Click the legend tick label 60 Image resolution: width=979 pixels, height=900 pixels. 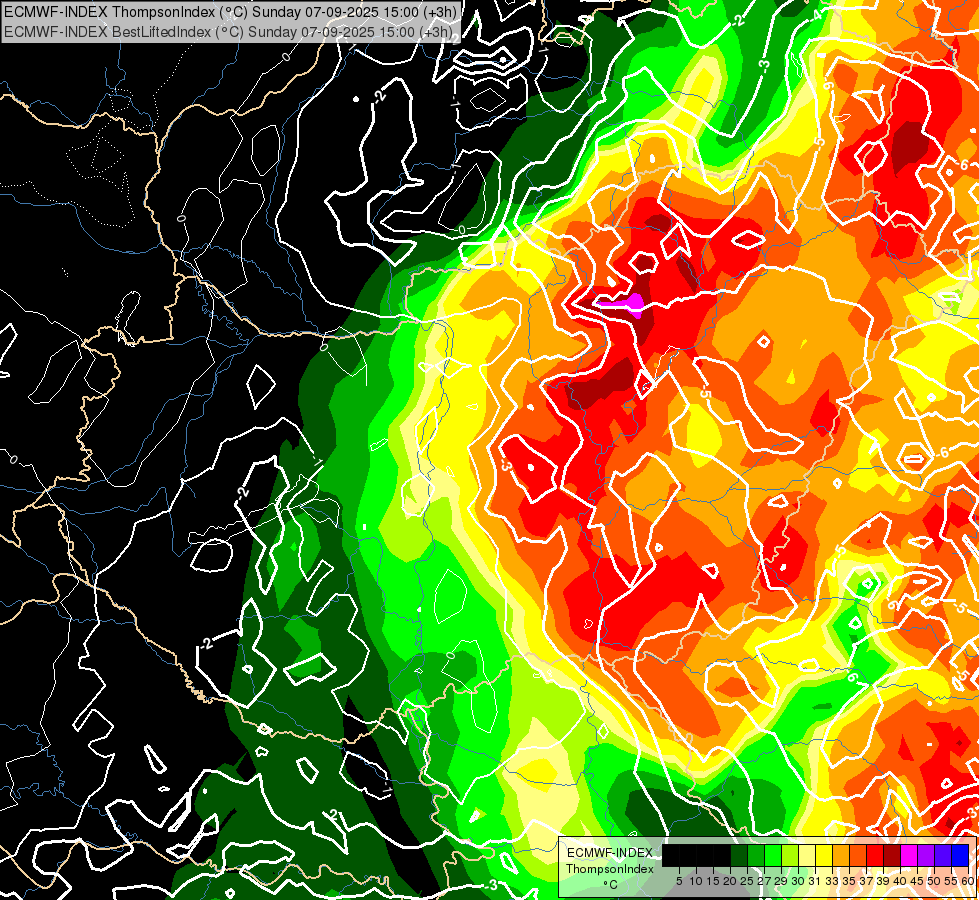(x=968, y=881)
